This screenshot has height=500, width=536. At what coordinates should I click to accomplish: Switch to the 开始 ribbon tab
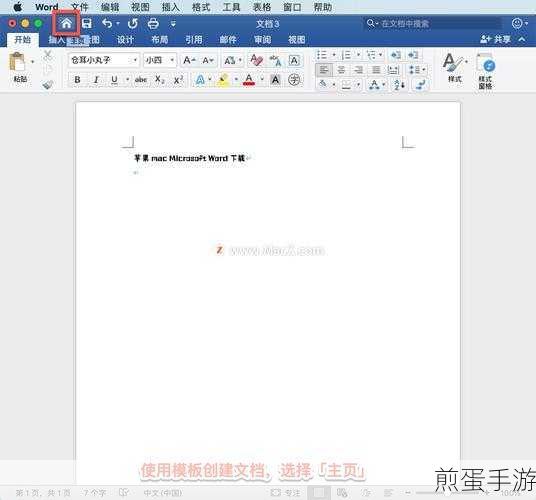23,40
